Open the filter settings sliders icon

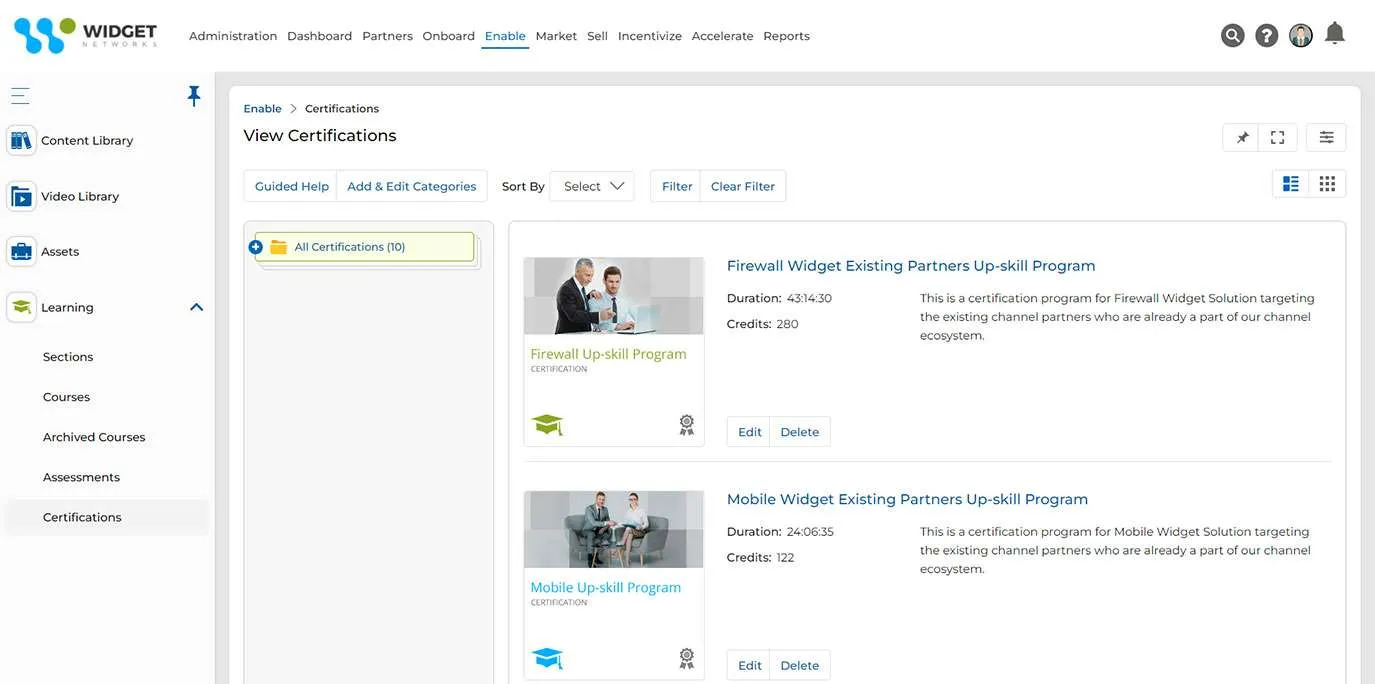(x=1326, y=136)
